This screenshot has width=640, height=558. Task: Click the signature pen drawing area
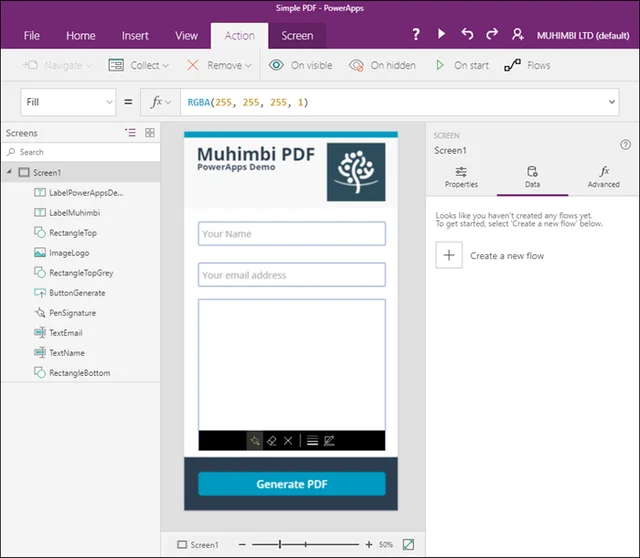[291, 365]
